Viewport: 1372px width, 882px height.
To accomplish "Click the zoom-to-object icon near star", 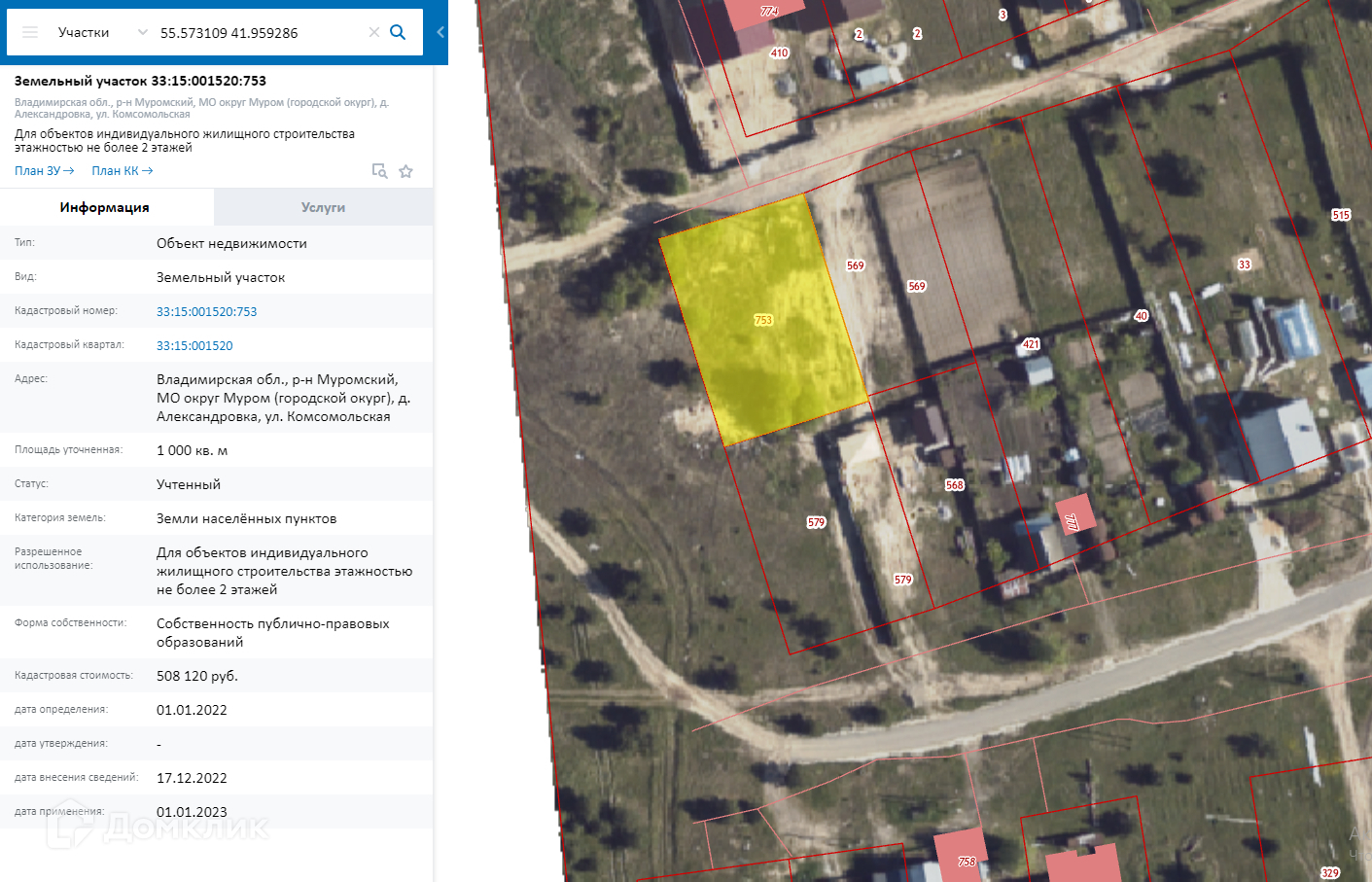I will pos(380,171).
